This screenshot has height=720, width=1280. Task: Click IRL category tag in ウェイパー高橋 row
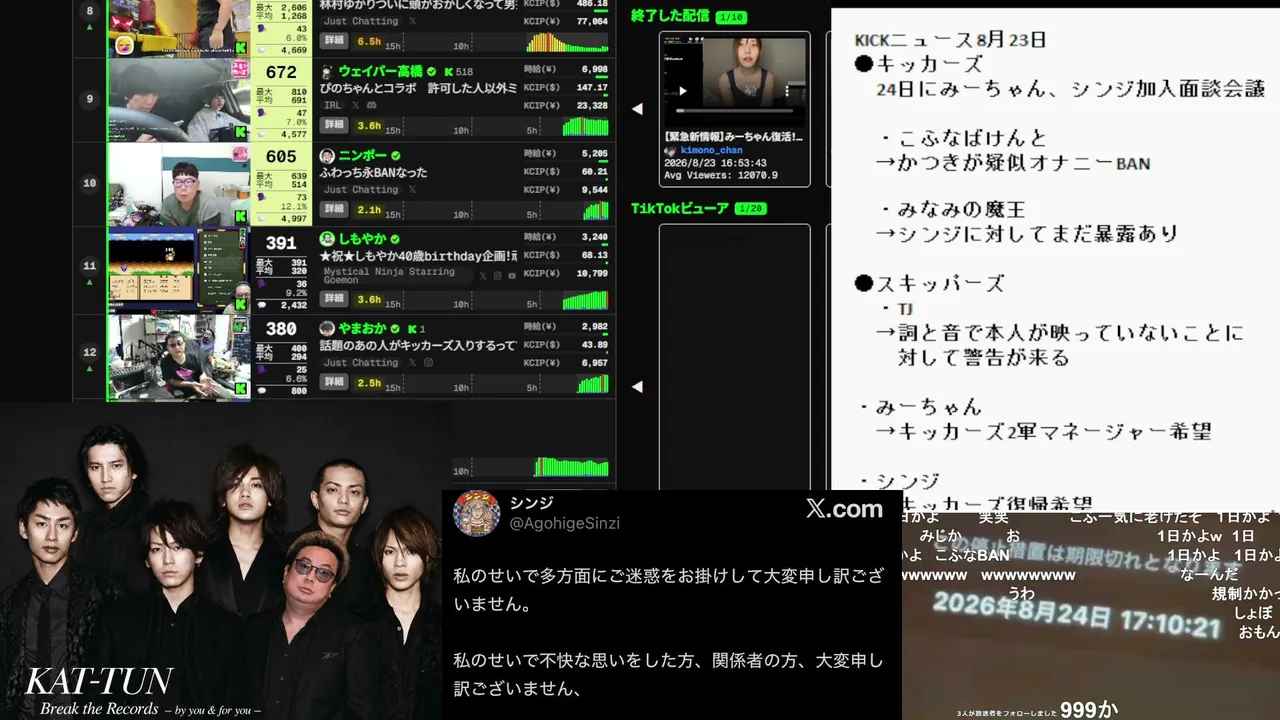click(x=332, y=105)
